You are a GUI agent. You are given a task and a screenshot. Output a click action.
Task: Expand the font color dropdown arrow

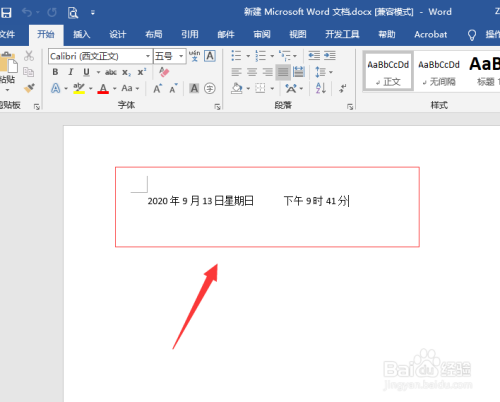tap(115, 89)
